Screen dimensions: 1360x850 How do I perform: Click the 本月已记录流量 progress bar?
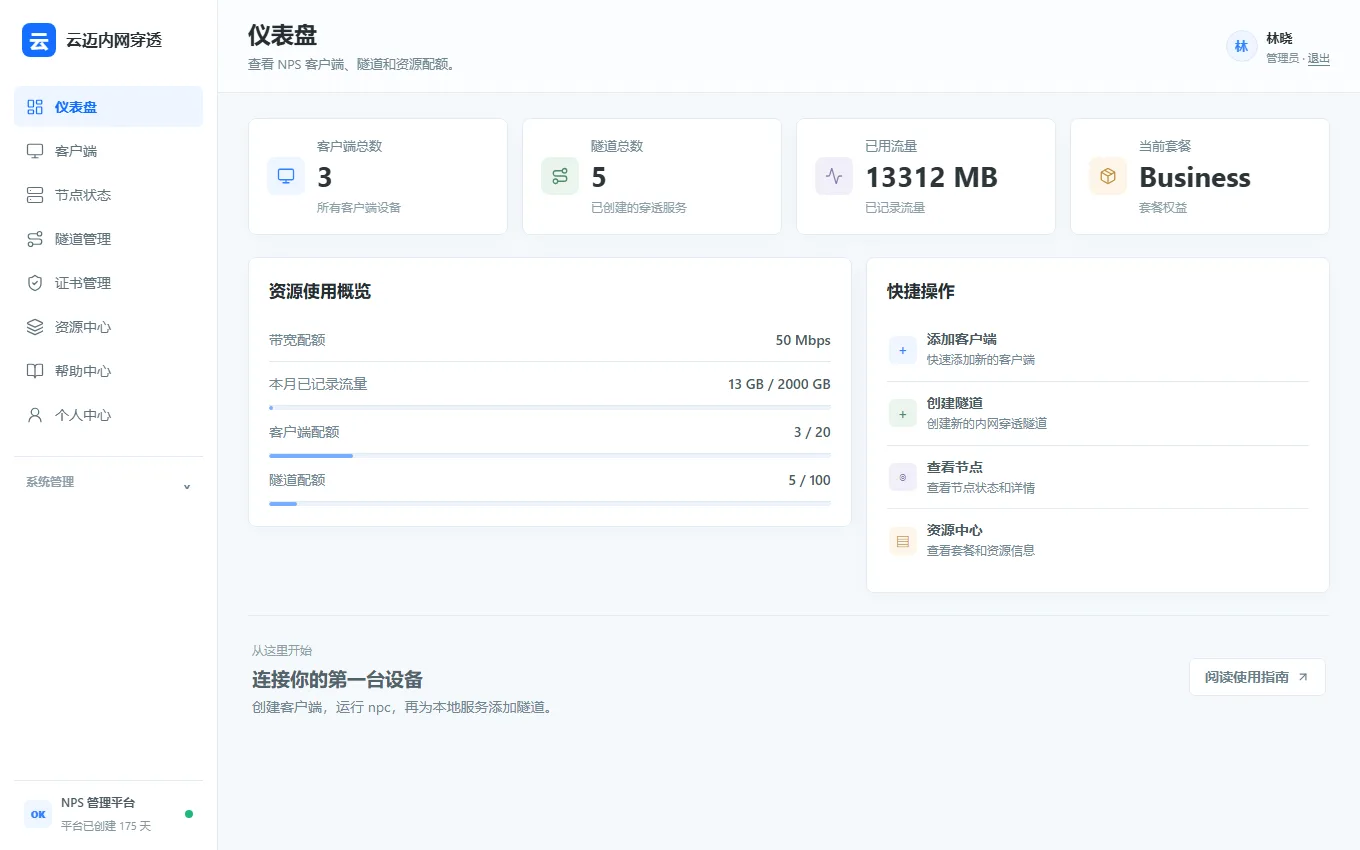(550, 407)
